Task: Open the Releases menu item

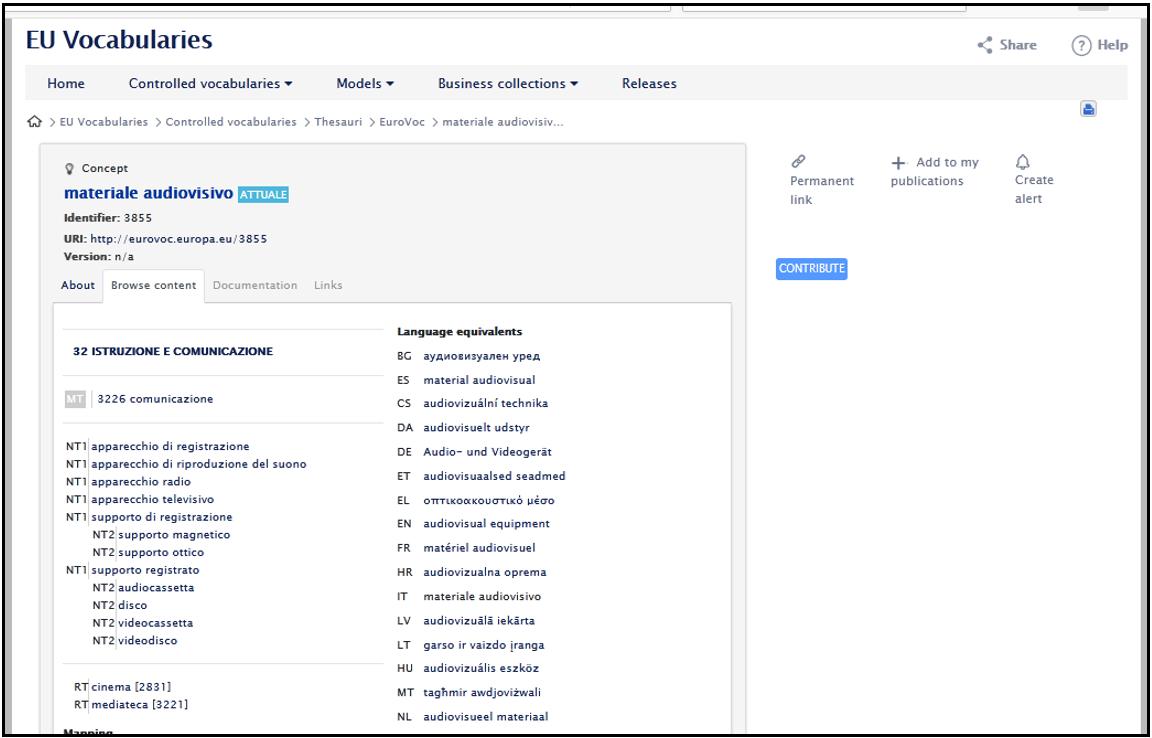Action: tap(649, 84)
